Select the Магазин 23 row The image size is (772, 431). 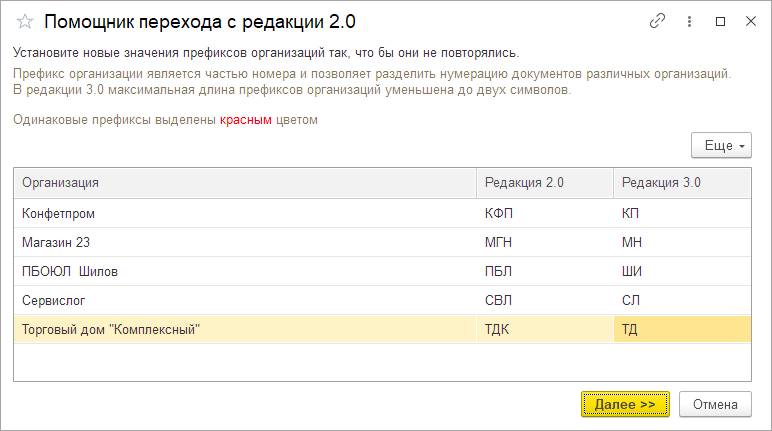pos(245,243)
